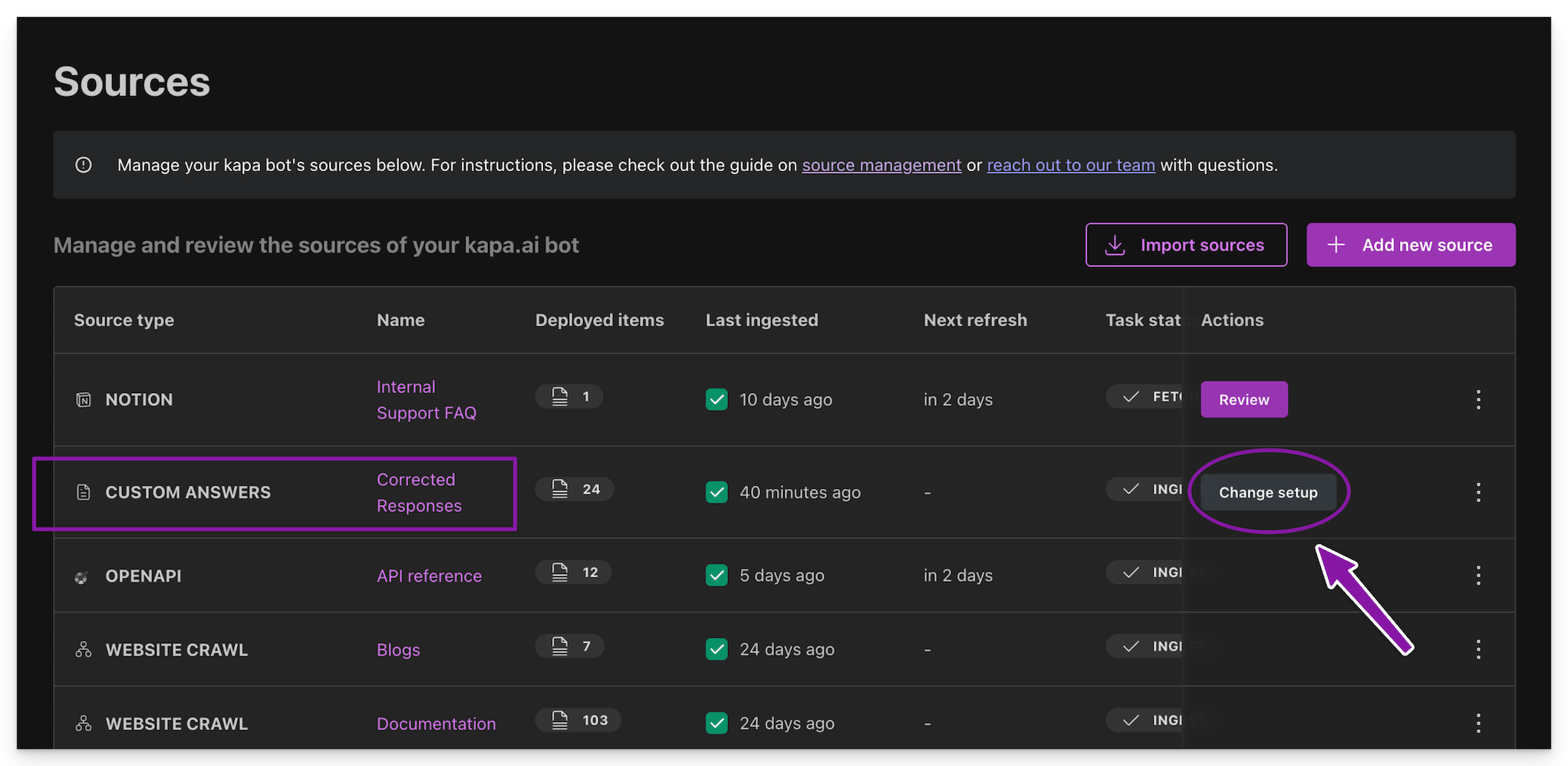Screen dimensions: 1568x766
Task: Click the Source type column header
Action: pos(124,320)
